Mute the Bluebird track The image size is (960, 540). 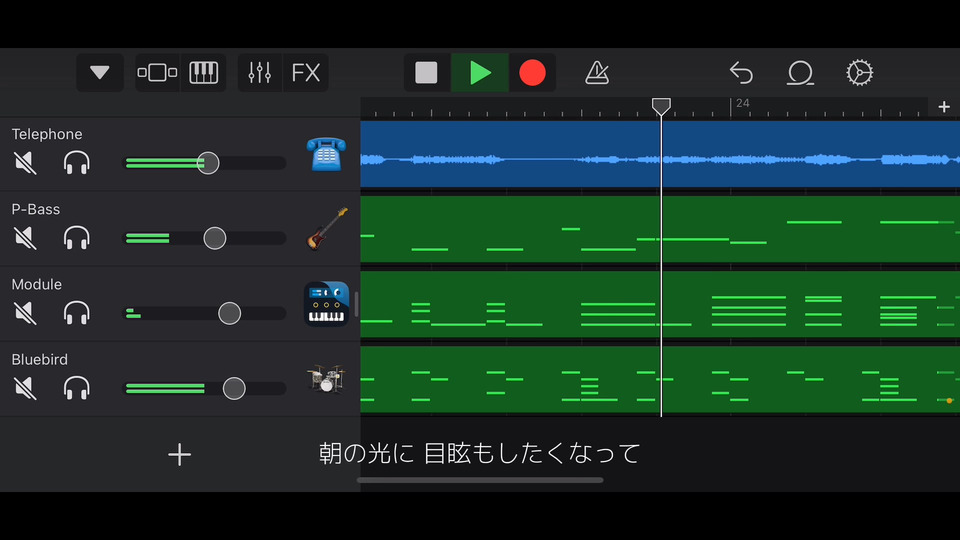click(x=25, y=389)
